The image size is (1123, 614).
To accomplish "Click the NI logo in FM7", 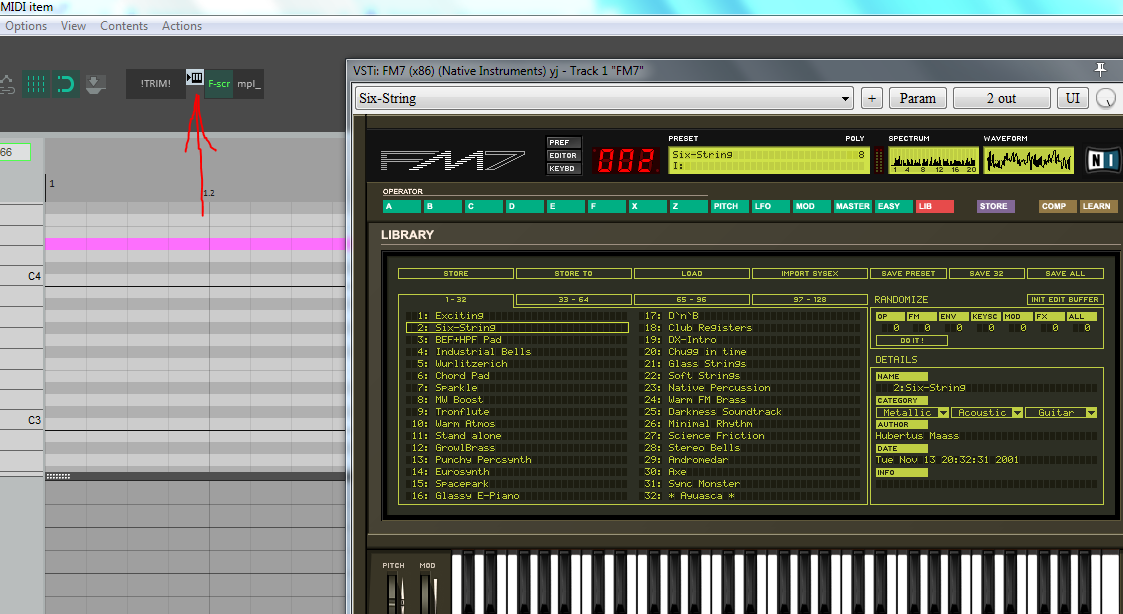I will tap(1104, 160).
